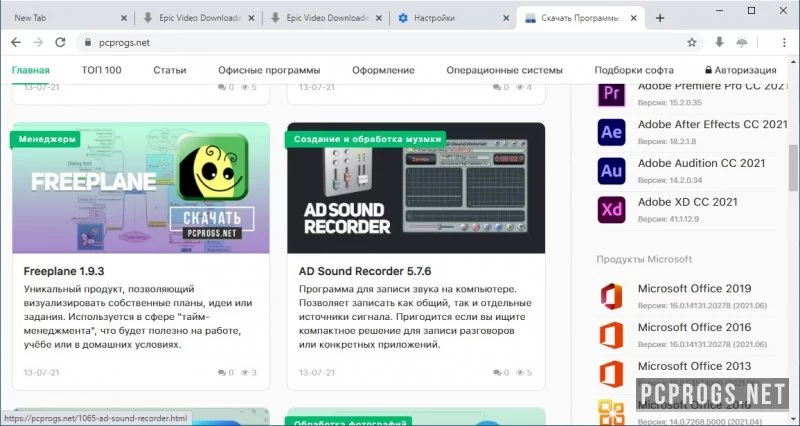The height and width of the screenshot is (426, 800).
Task: Click comments icon on AD Sound Recorder card
Action: [x=497, y=373]
